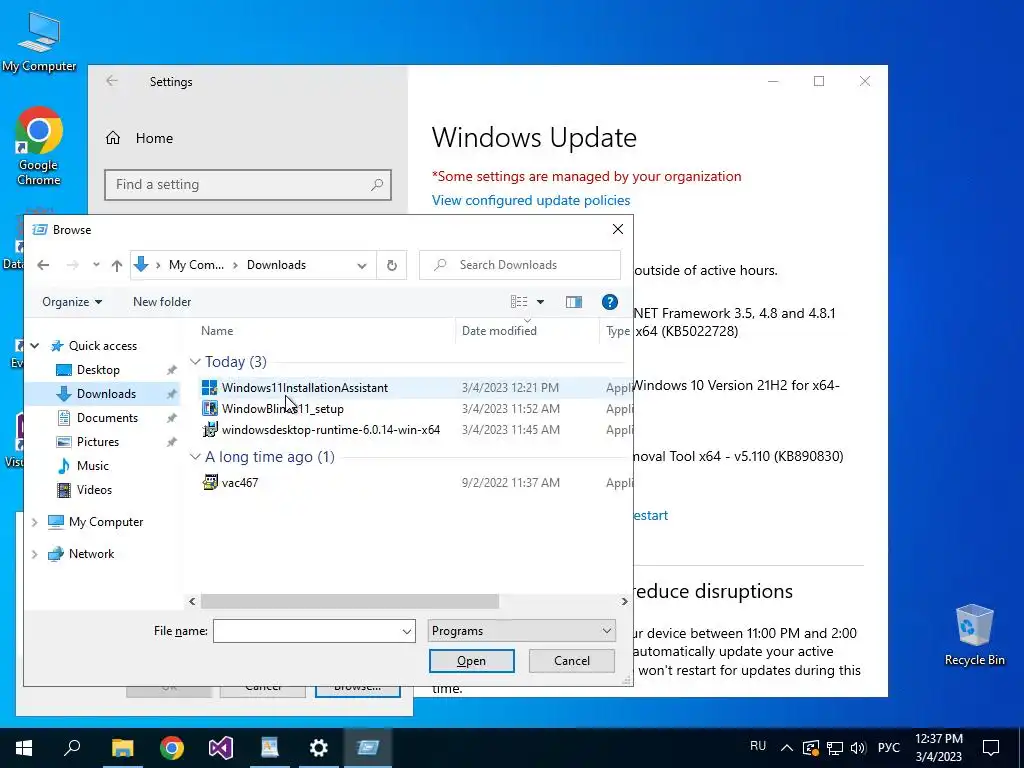
Task: Close the Browse dialog
Action: point(618,229)
